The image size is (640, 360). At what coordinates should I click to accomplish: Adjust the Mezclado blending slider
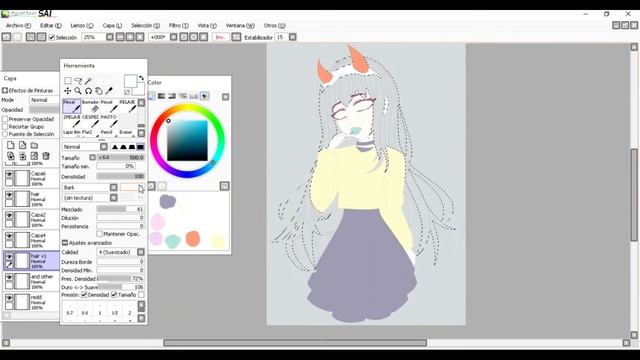pyautogui.click(x=120, y=209)
